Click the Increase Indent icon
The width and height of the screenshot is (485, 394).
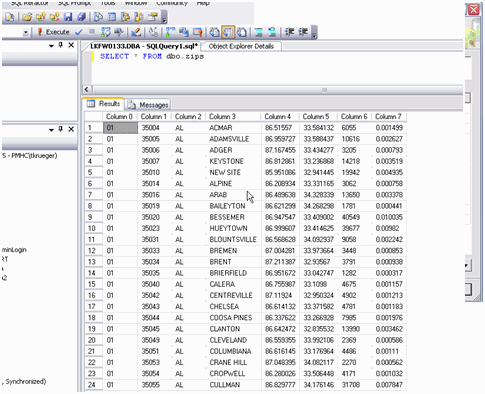click(x=303, y=32)
